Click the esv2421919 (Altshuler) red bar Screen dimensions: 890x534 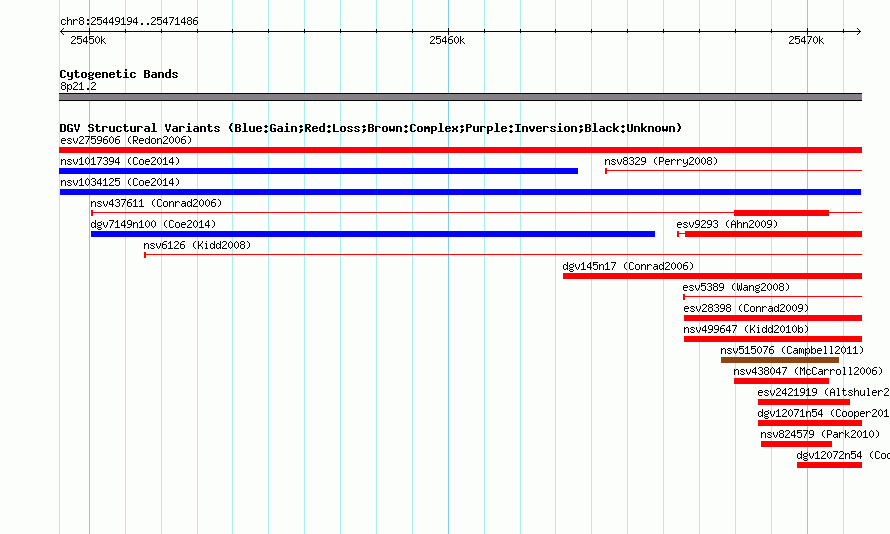(804, 402)
